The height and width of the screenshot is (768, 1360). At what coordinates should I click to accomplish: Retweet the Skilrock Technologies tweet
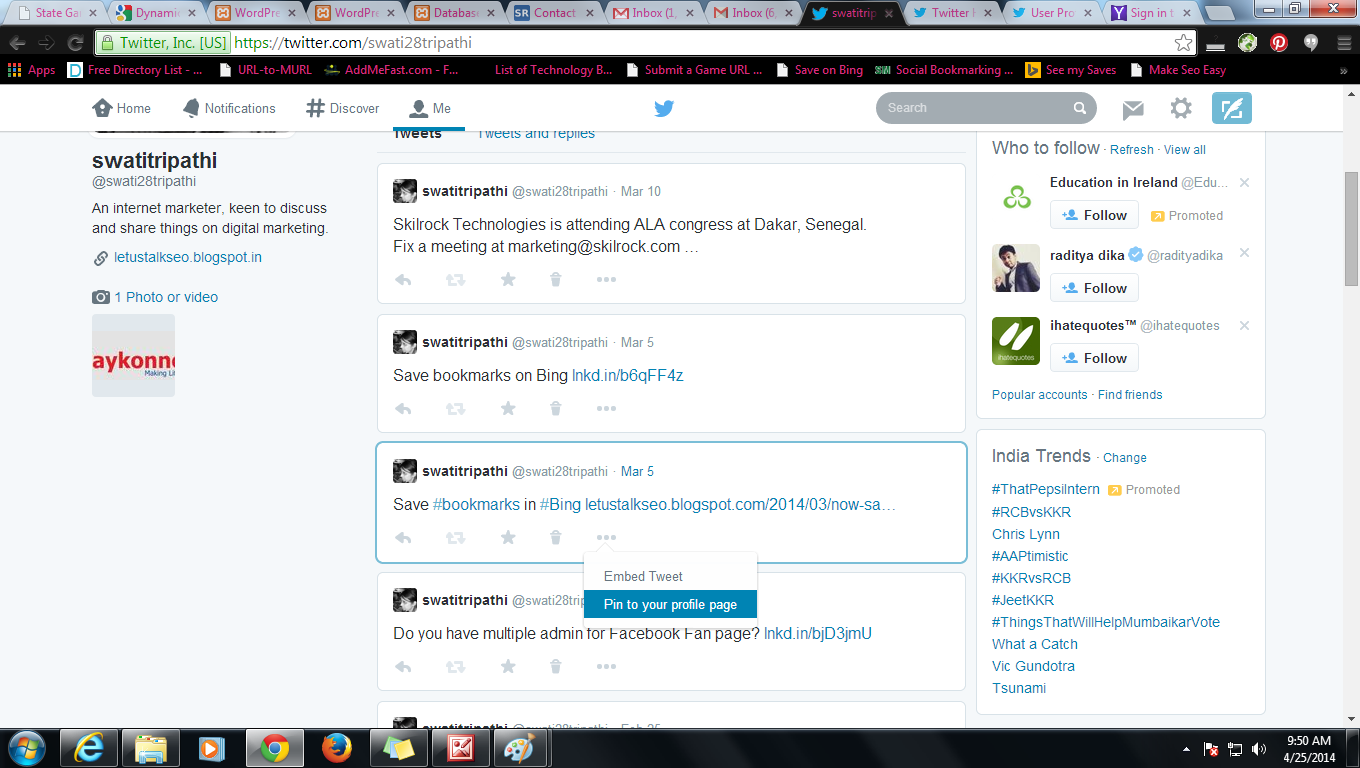pyautogui.click(x=455, y=280)
